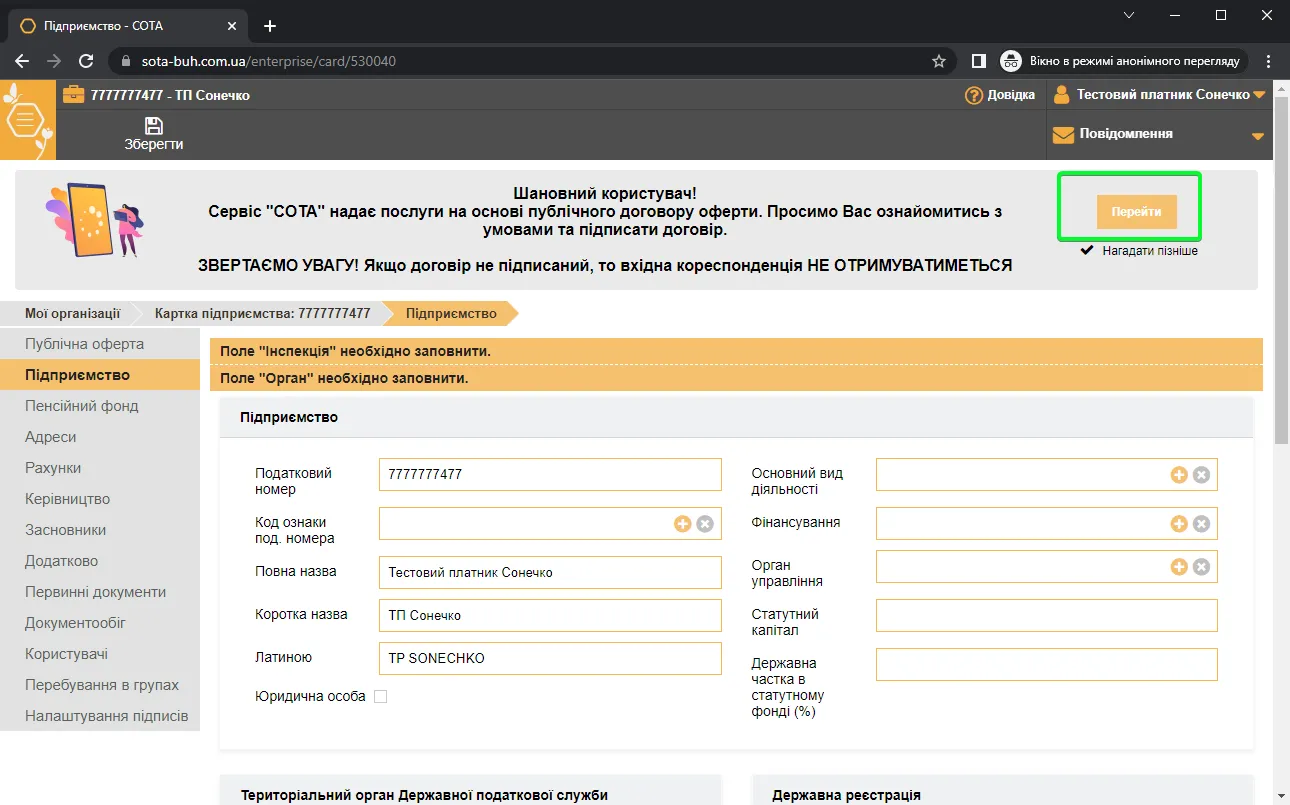This screenshot has width=1290, height=805.
Task: Open Налаштування підписів section
Action: tap(100, 716)
